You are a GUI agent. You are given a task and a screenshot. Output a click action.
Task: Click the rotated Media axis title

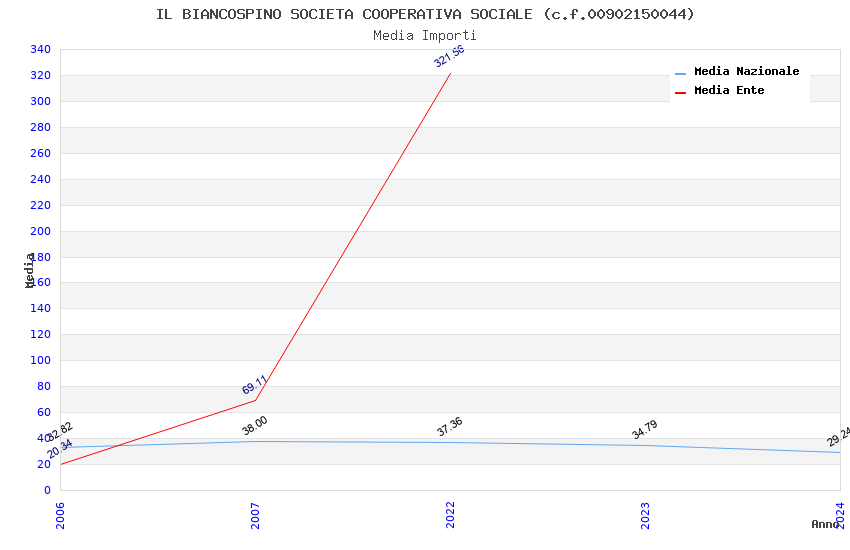(x=29, y=270)
